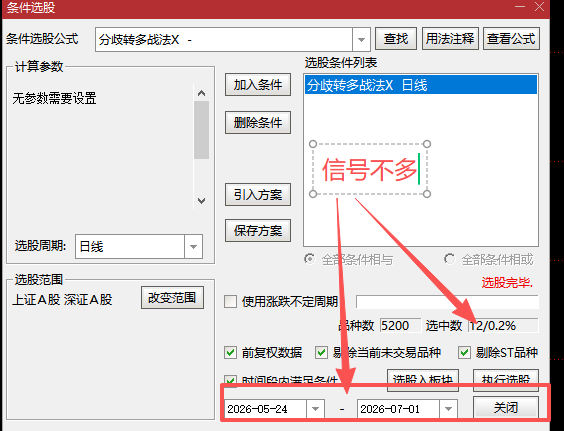Click 保存方案 button
Image resolution: width=564 pixels, height=431 pixels.
258,231
